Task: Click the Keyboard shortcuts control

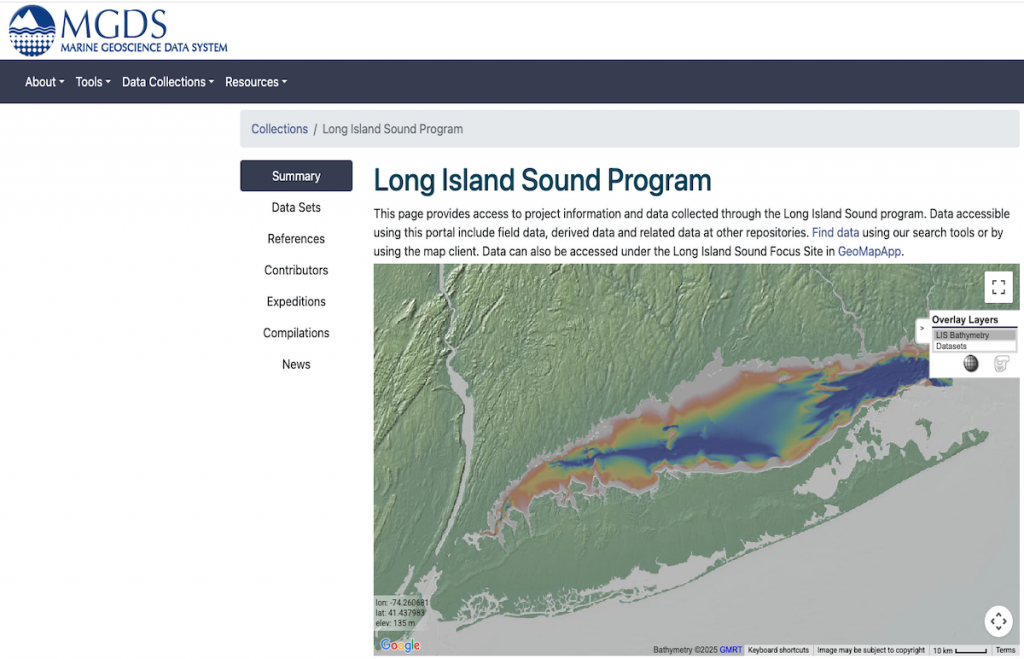Action: 778,650
